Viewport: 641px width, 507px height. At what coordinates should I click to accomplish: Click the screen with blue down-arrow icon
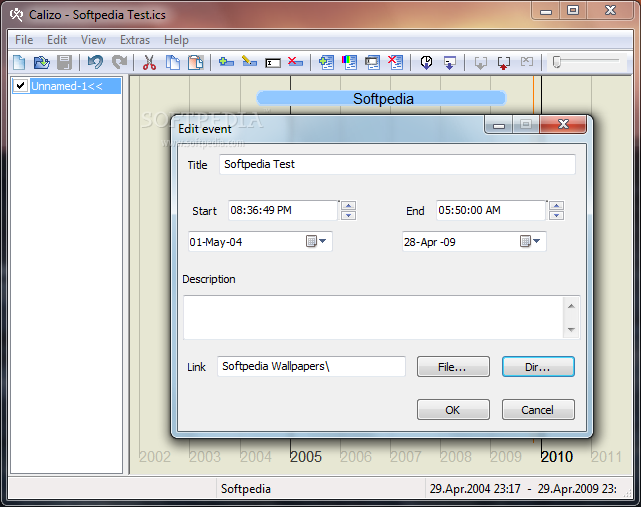click(x=450, y=63)
